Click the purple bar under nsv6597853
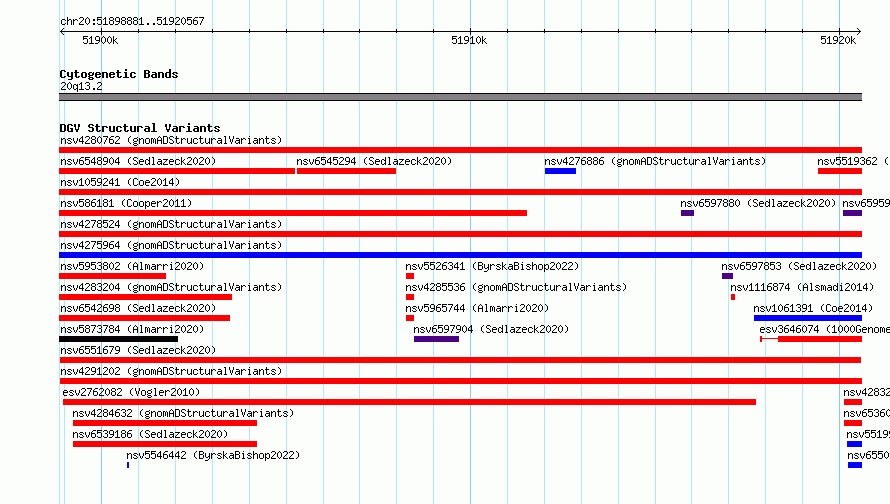 tap(727, 276)
